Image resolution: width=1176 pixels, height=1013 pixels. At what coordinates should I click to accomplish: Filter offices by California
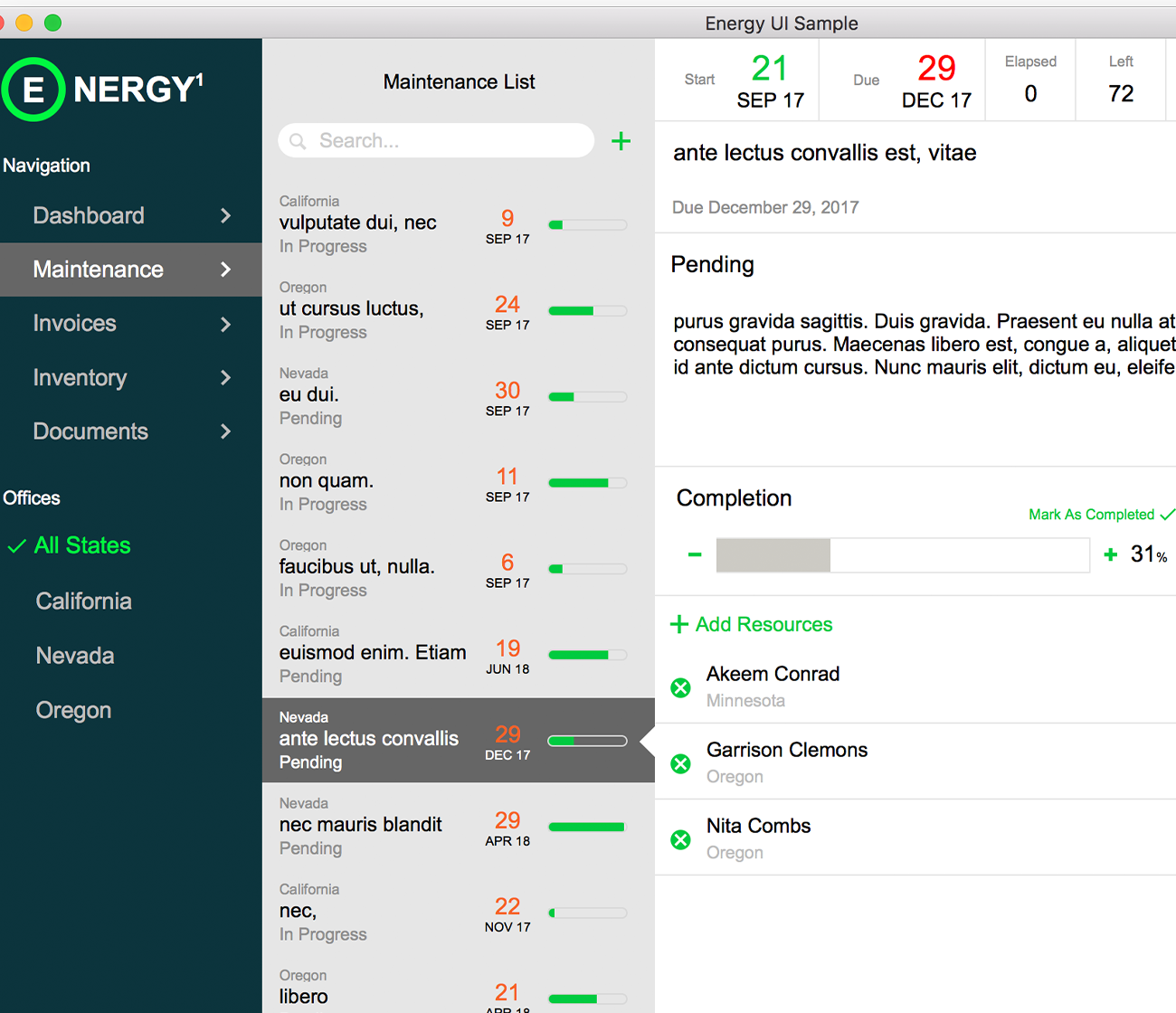83,601
